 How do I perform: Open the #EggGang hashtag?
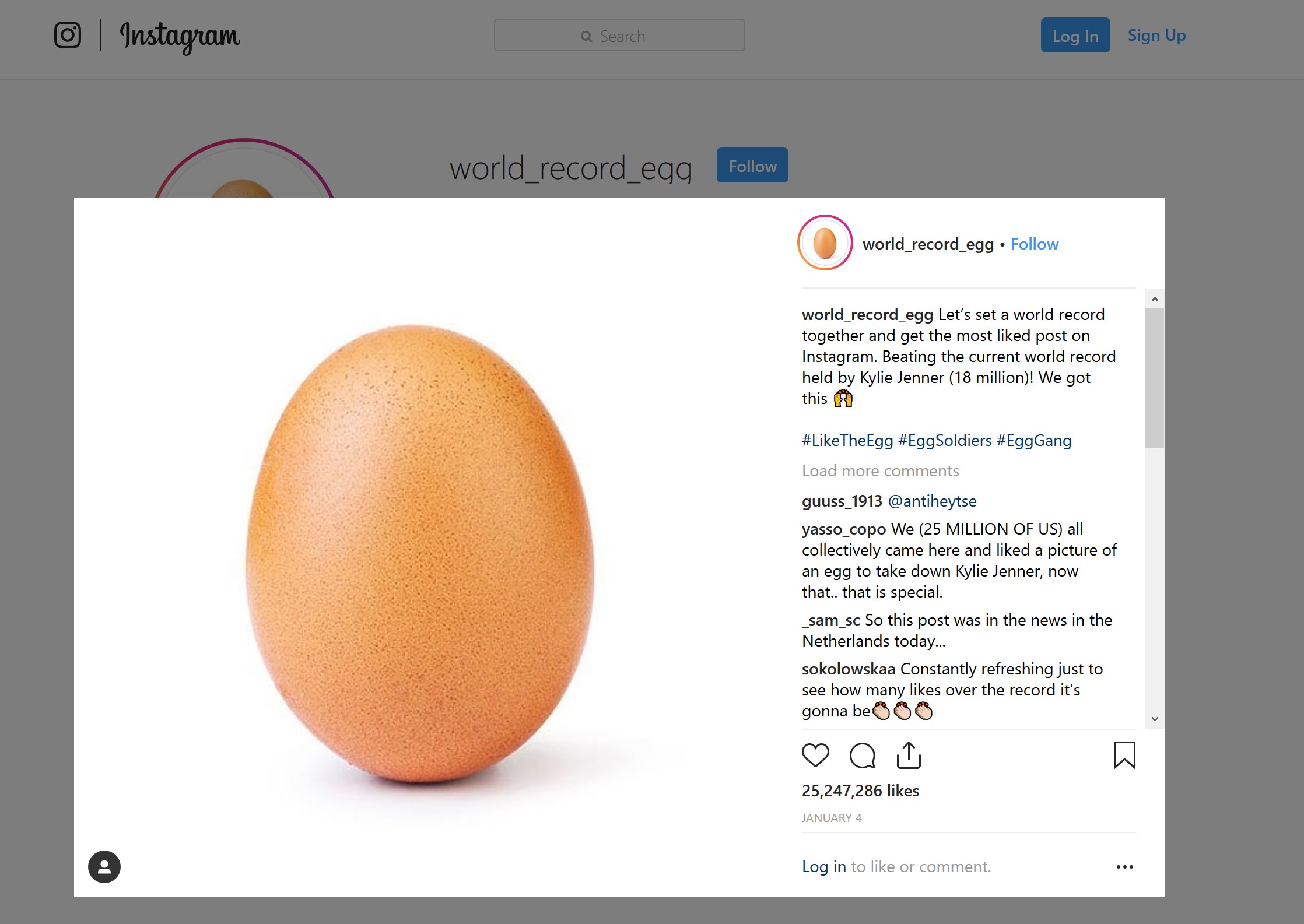click(x=1034, y=441)
